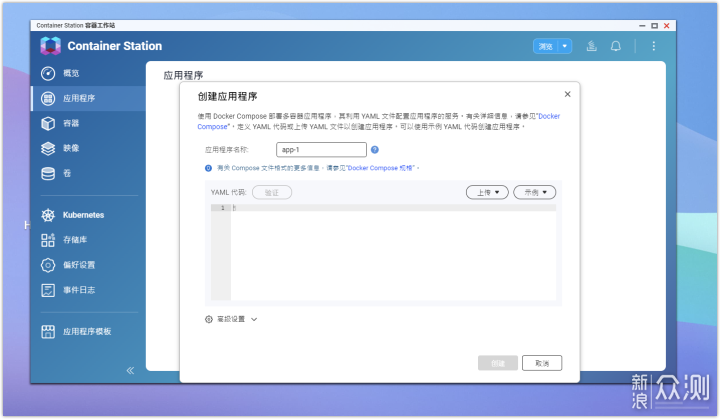Click the 验证 validate button

tap(272, 193)
